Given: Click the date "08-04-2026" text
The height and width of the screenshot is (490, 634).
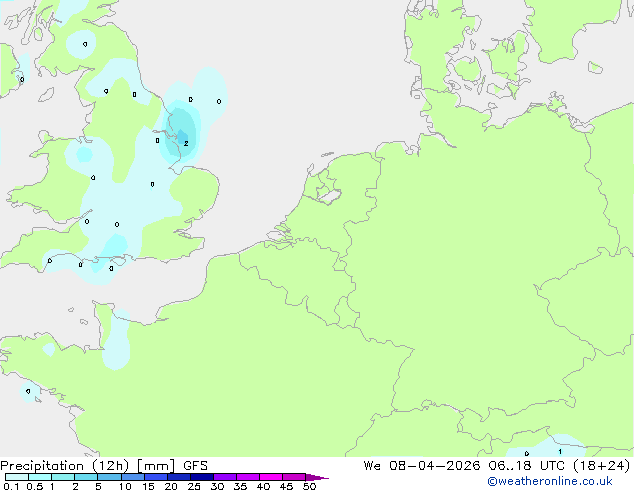Looking at the screenshot, I should click(x=435, y=466).
